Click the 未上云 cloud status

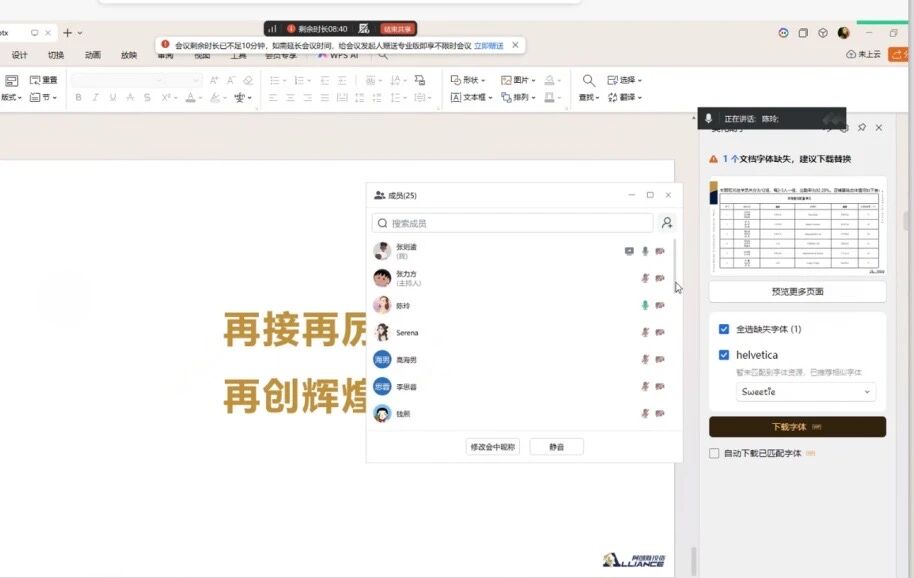[863, 54]
